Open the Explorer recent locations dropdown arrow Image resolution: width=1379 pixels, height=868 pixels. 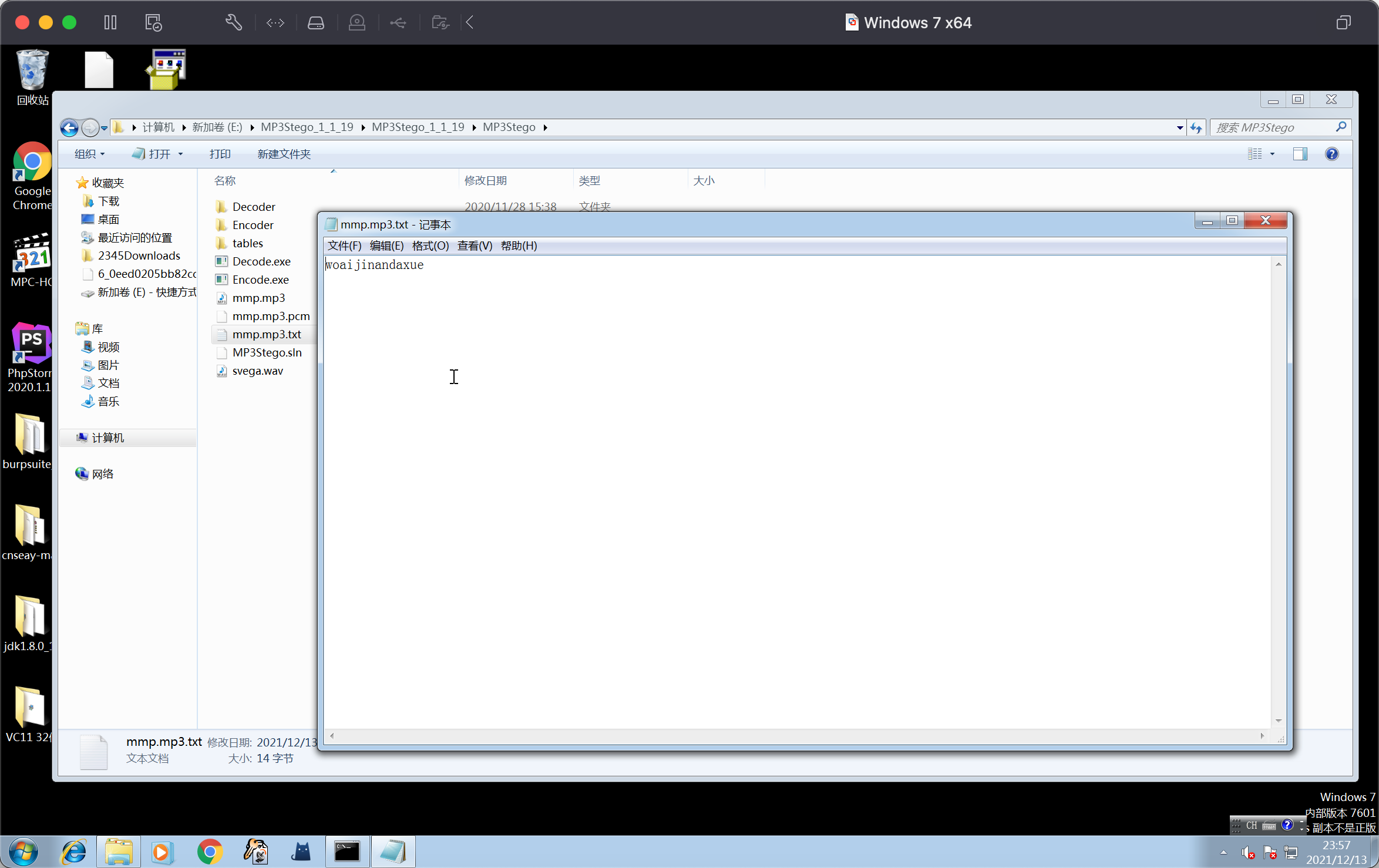104,127
